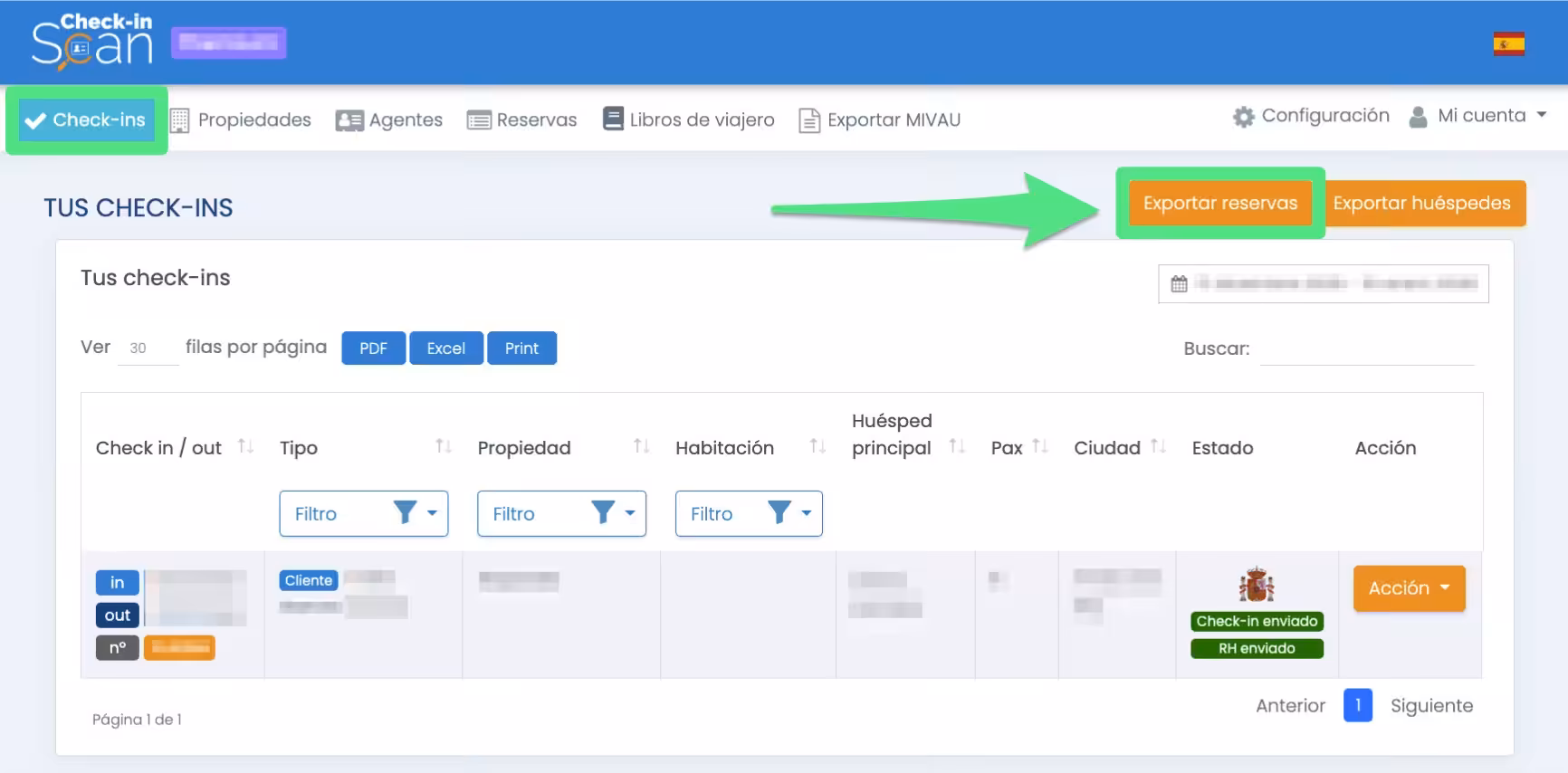The image size is (1568, 773).
Task: Click the Check-in Scan logo
Action: tap(91, 42)
